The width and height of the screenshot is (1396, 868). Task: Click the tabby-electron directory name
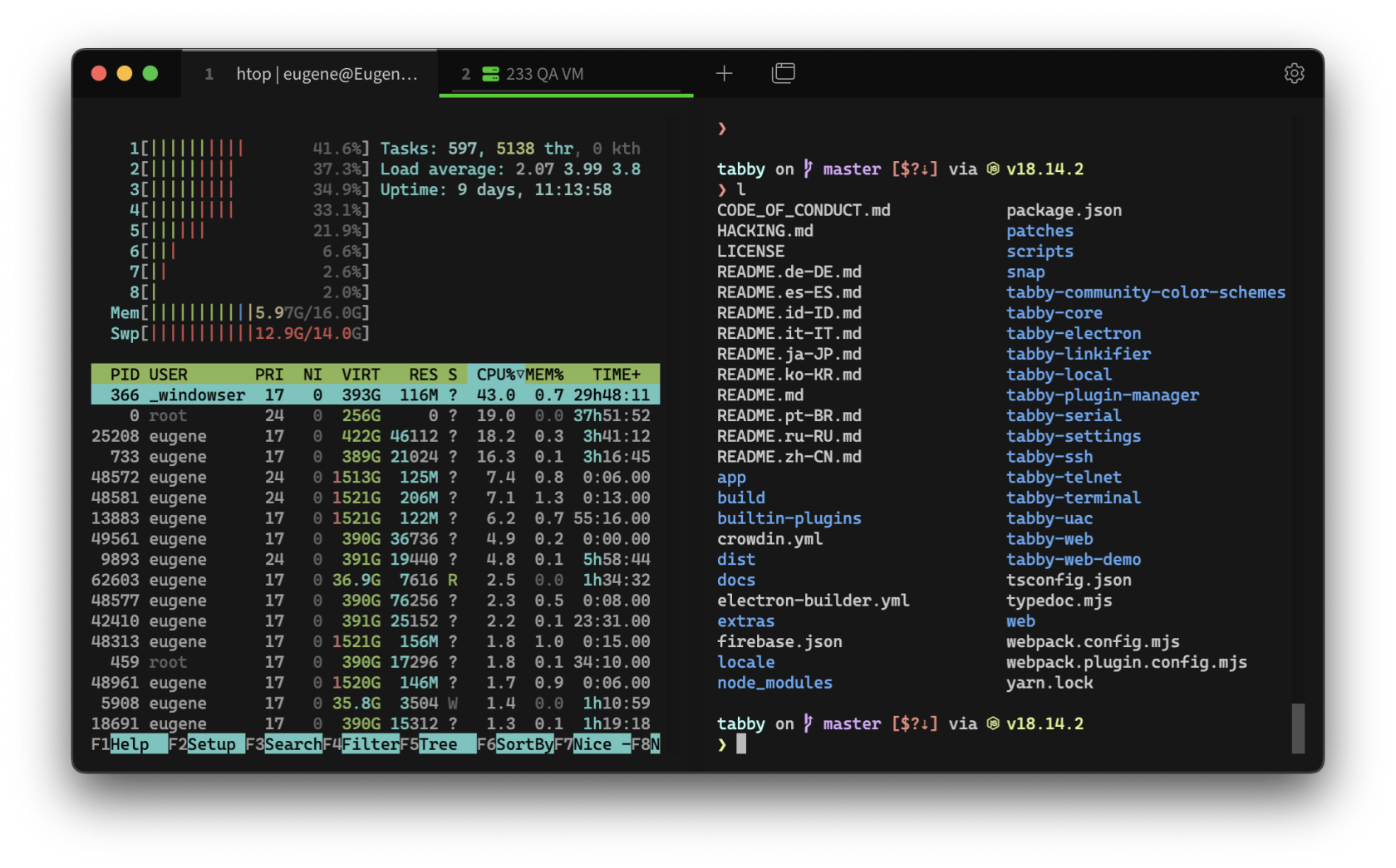pyautogui.click(x=1074, y=334)
